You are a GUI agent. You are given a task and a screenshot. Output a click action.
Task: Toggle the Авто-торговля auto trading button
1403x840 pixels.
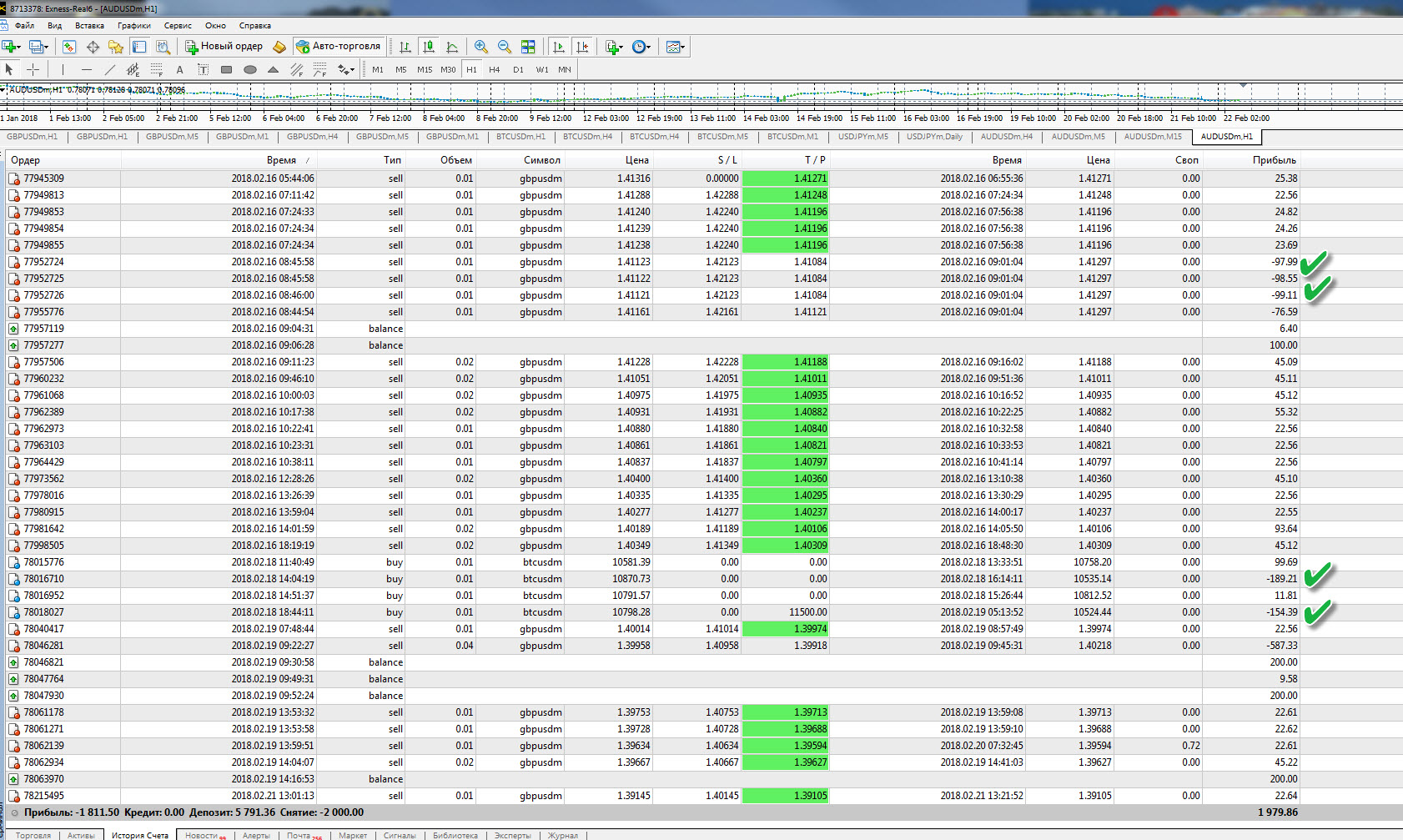click(339, 47)
